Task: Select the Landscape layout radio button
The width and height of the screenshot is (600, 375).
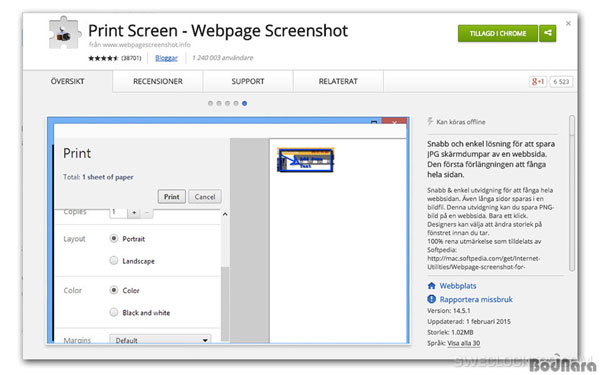Action: click(x=114, y=261)
